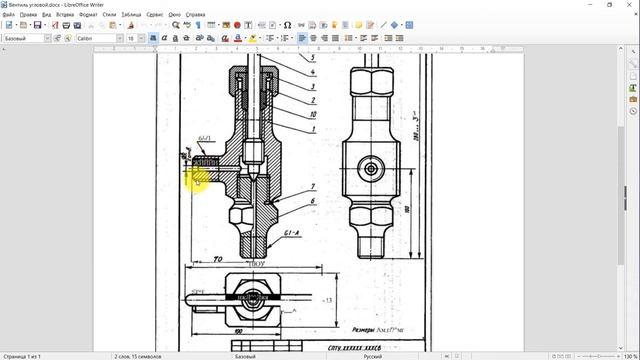Click font size field showing 18
Viewport: 640px width, 360px height.
click(132, 38)
